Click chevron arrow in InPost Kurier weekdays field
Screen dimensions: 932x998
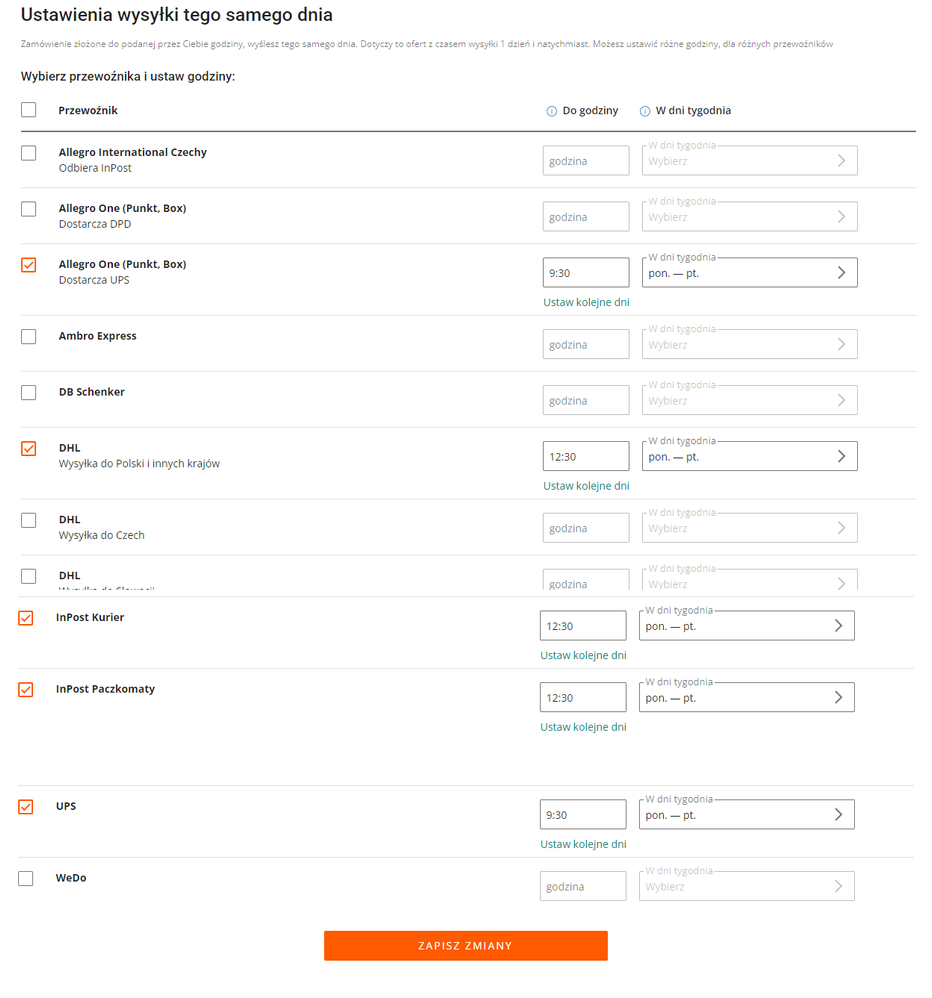pyautogui.click(x=838, y=625)
